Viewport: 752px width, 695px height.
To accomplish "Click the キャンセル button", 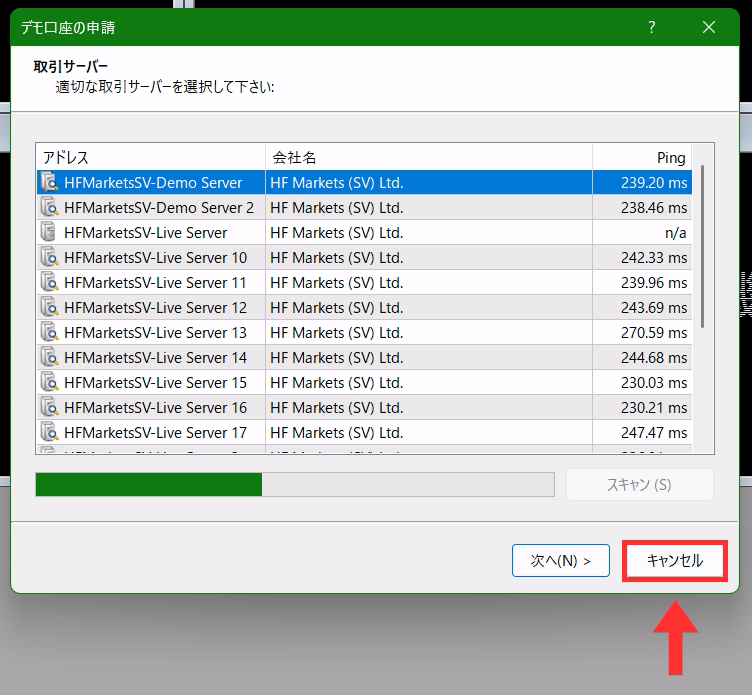I will pos(675,560).
